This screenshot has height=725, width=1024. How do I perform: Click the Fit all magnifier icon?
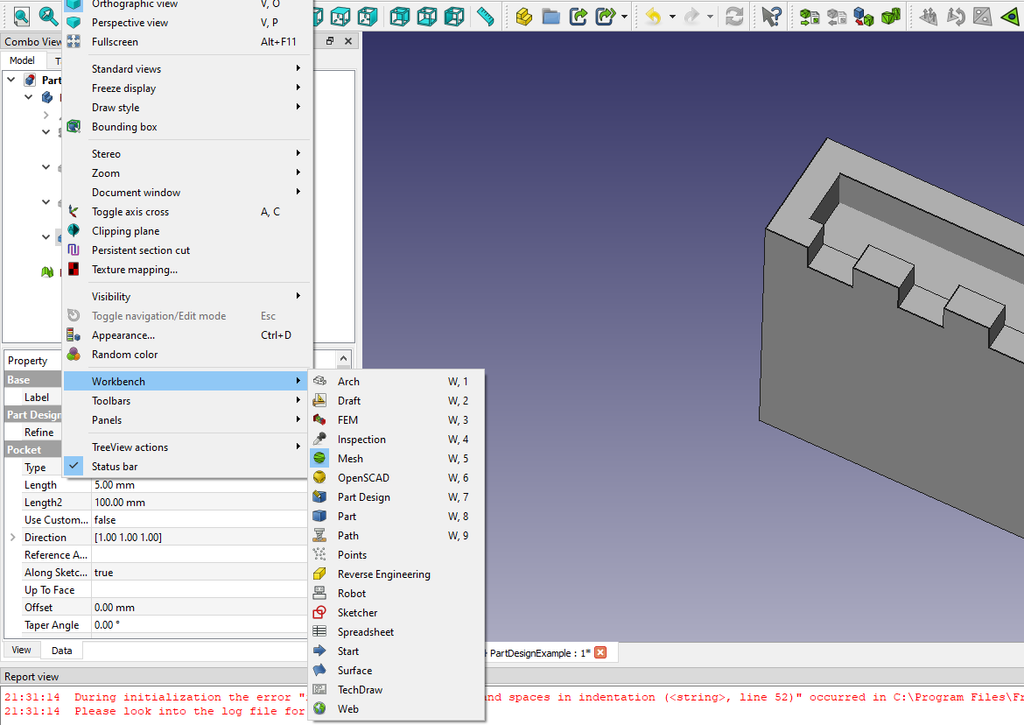(21, 16)
